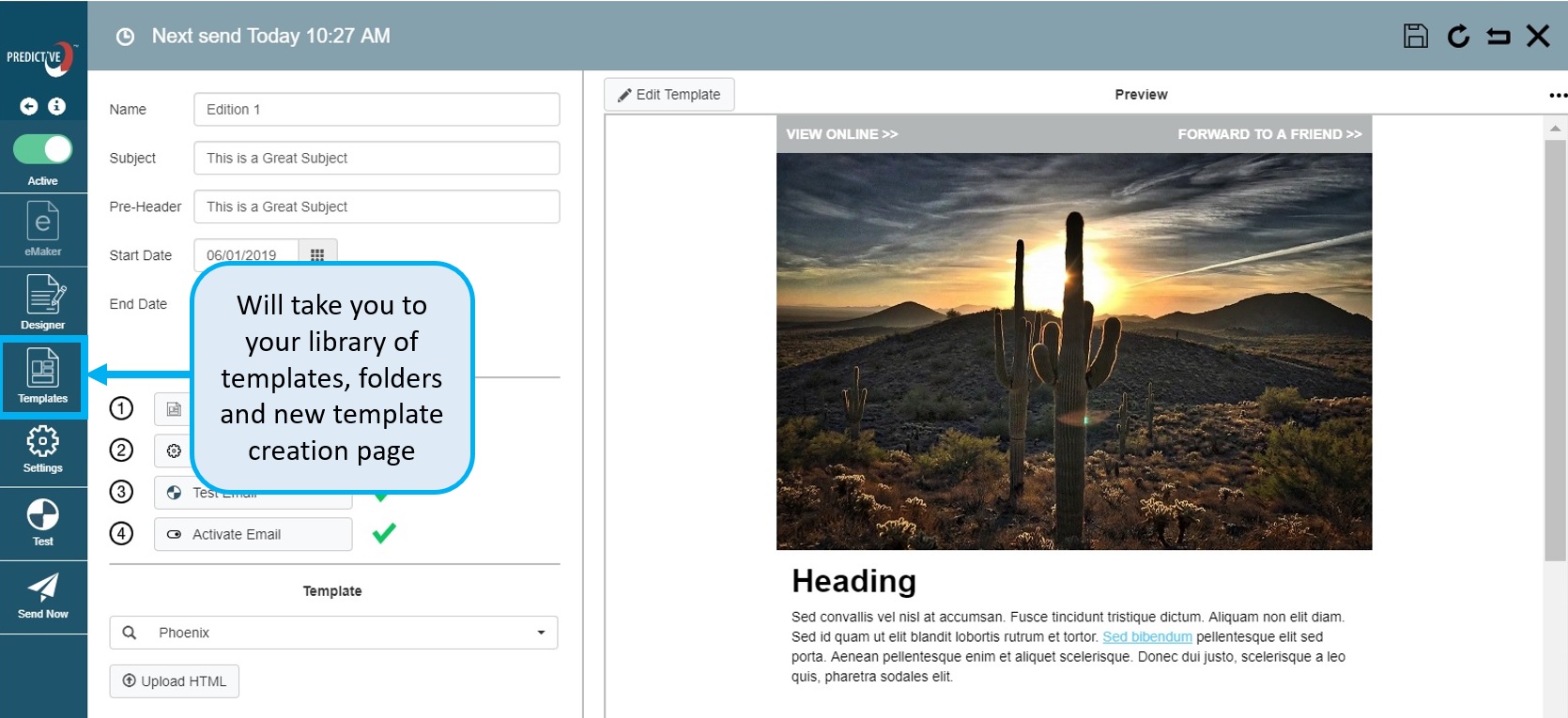Click the Send Now paper plane icon
This screenshot has height=718, width=1568.
tap(43, 595)
